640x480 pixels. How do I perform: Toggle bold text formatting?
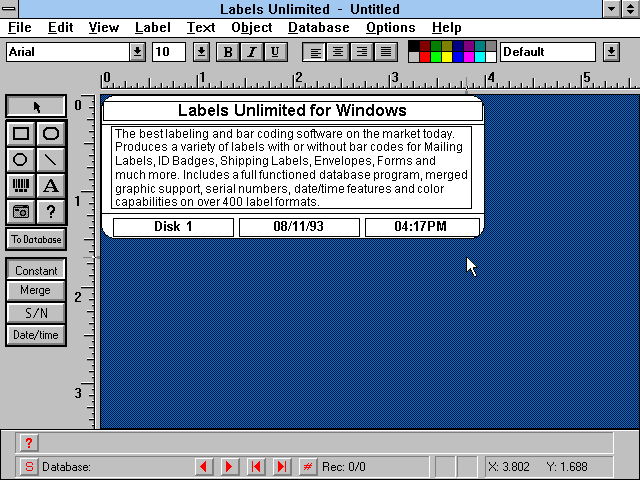(228, 52)
